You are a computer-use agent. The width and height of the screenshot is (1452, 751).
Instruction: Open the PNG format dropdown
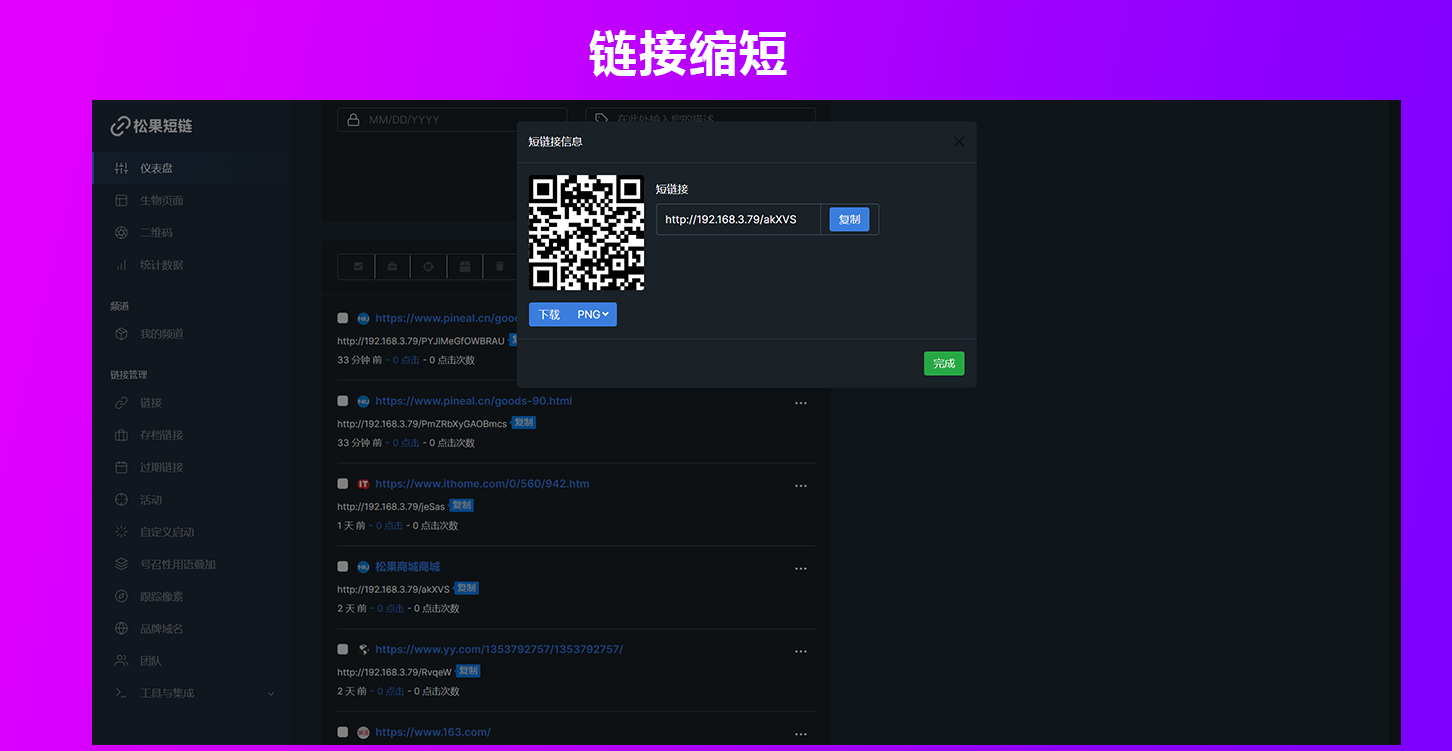point(593,315)
